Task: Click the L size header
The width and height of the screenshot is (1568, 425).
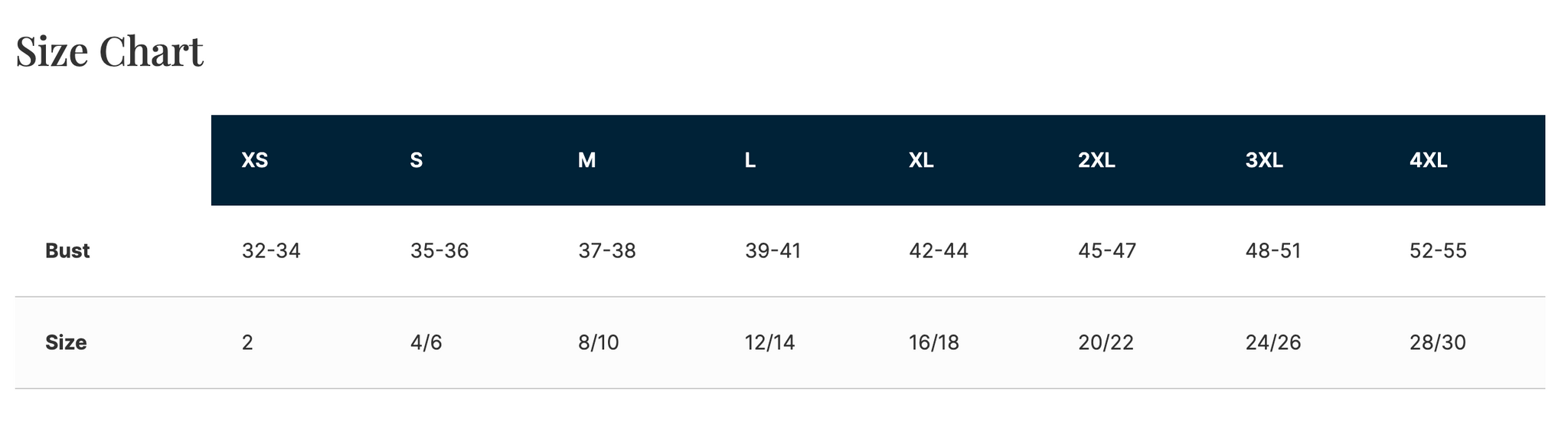Action: (x=750, y=160)
